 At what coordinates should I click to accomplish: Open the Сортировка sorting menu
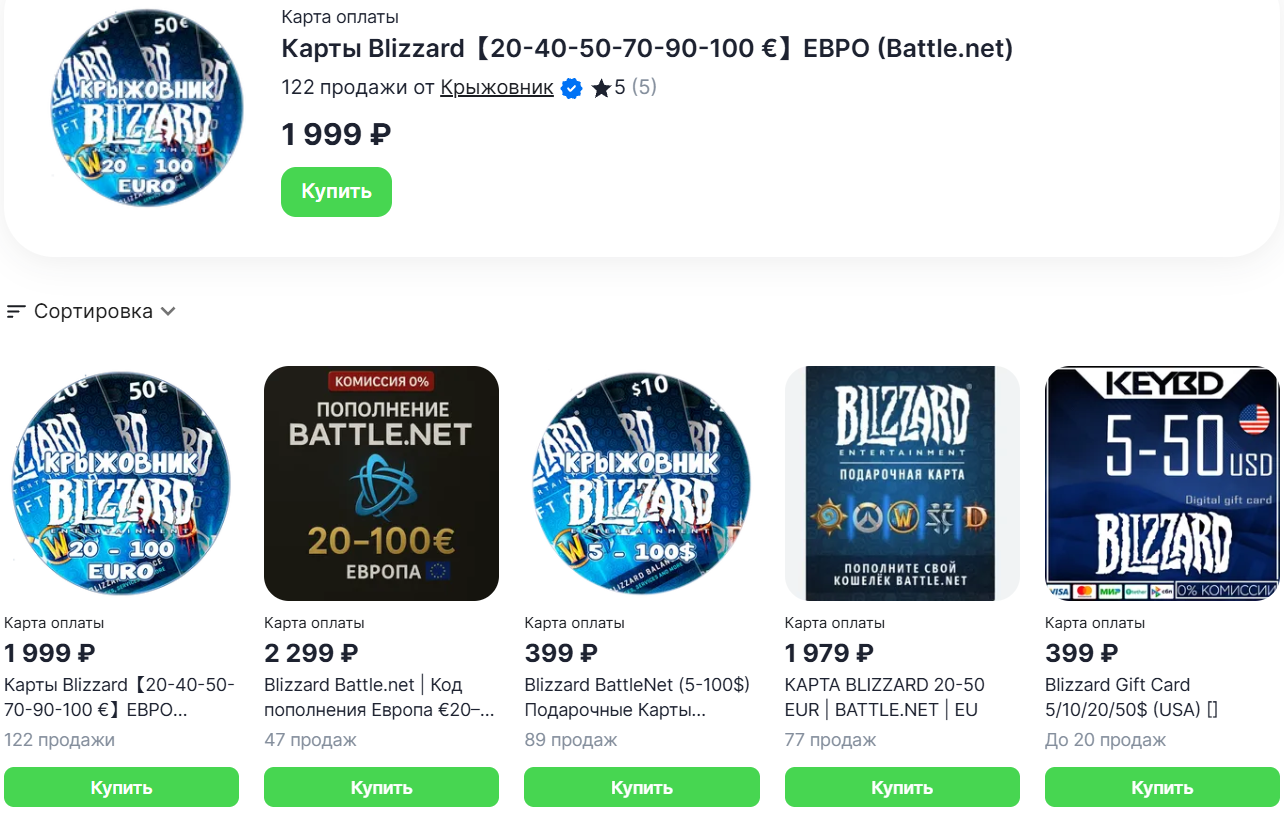(93, 311)
